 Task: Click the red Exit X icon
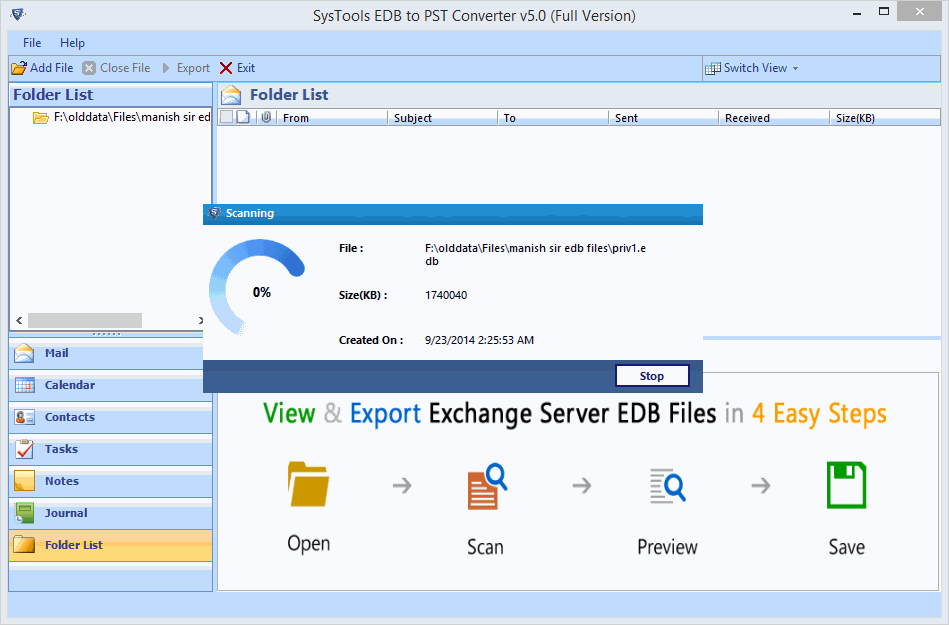point(226,68)
